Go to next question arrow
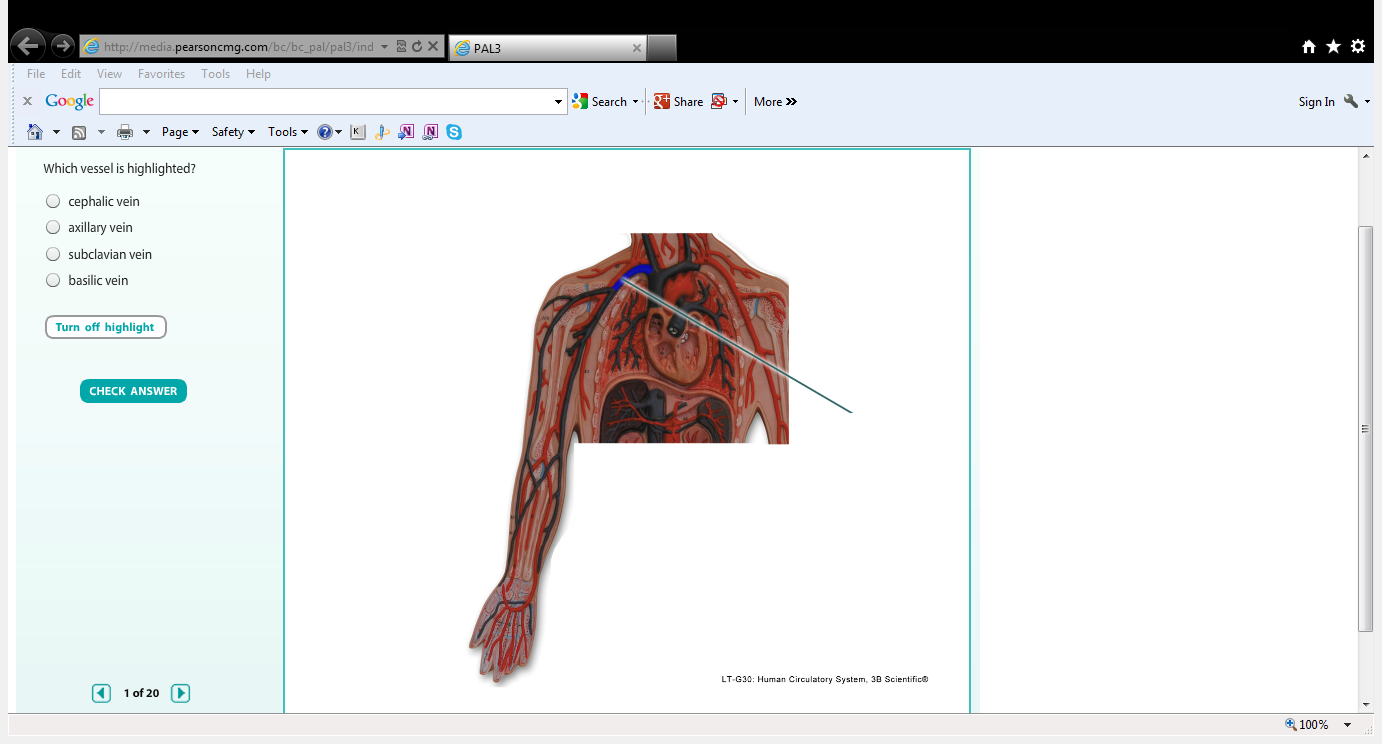This screenshot has width=1382, height=744. [x=180, y=693]
